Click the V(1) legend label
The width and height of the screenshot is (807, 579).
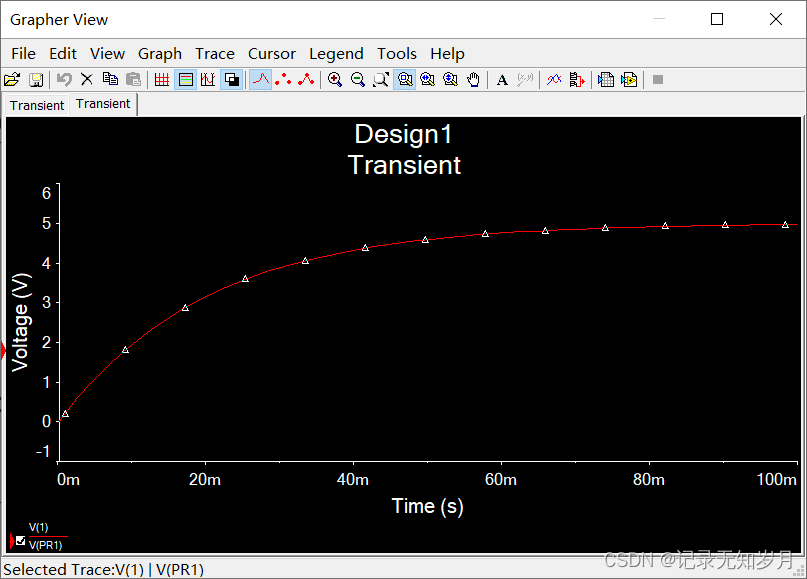(x=39, y=528)
